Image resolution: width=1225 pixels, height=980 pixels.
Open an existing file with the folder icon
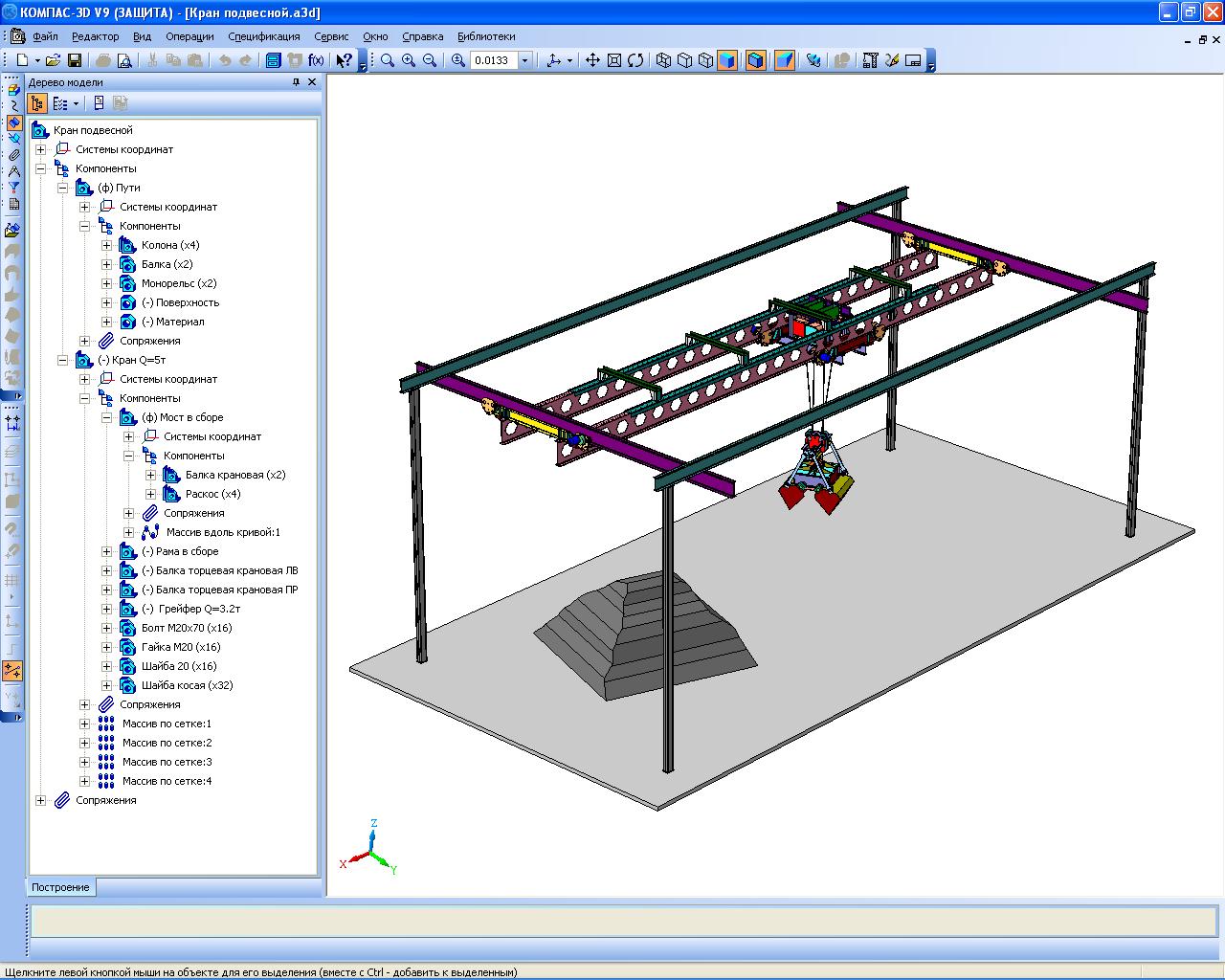pos(54,60)
